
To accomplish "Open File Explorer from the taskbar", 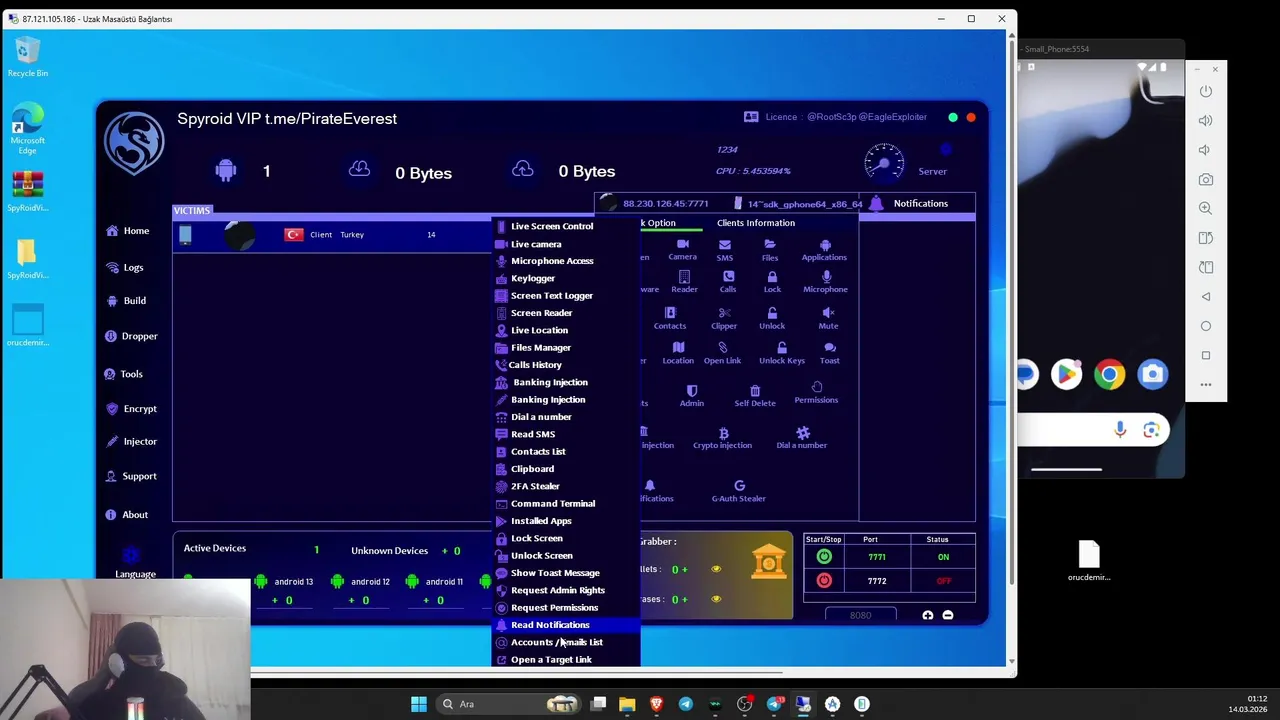I will 627,704.
